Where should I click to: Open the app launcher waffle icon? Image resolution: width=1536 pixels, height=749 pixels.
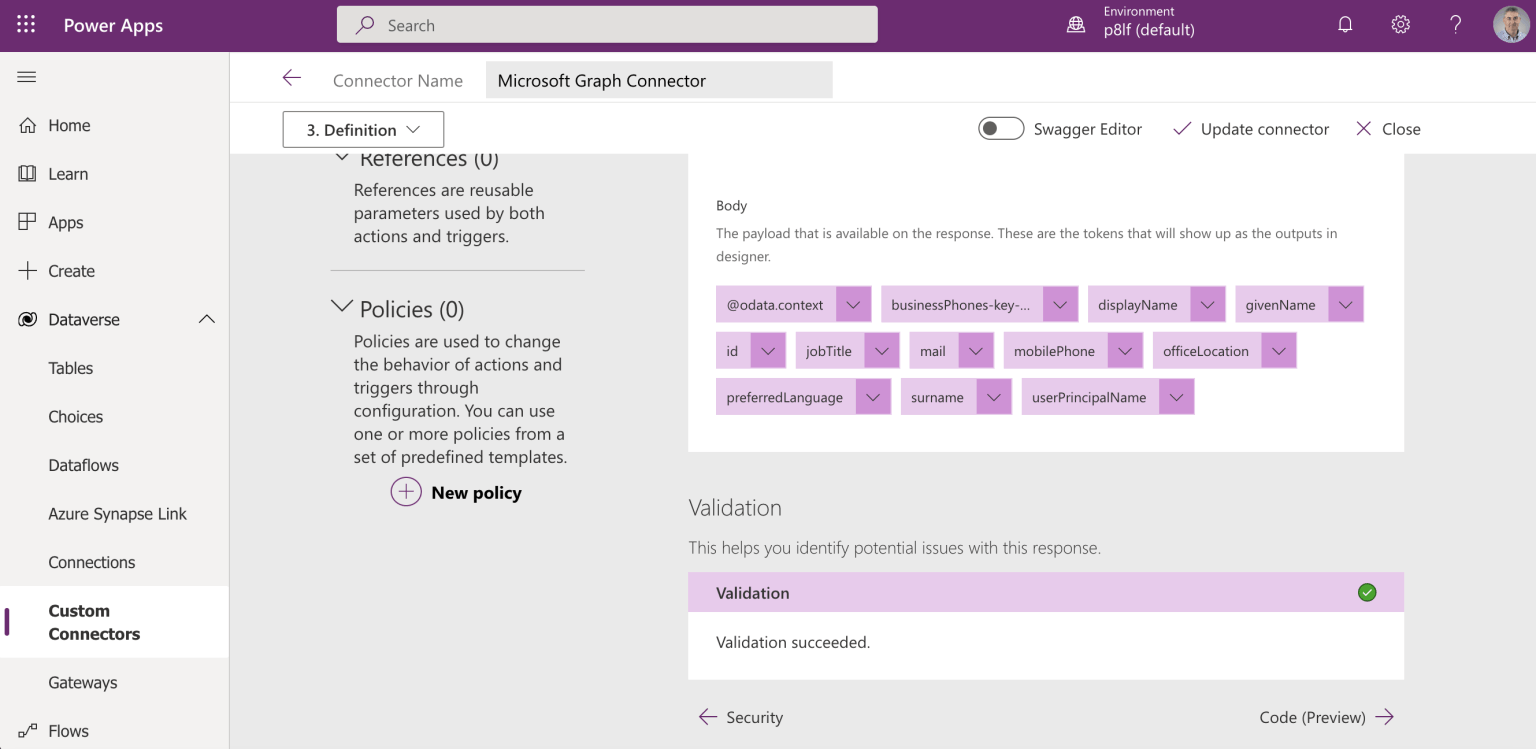(26, 25)
